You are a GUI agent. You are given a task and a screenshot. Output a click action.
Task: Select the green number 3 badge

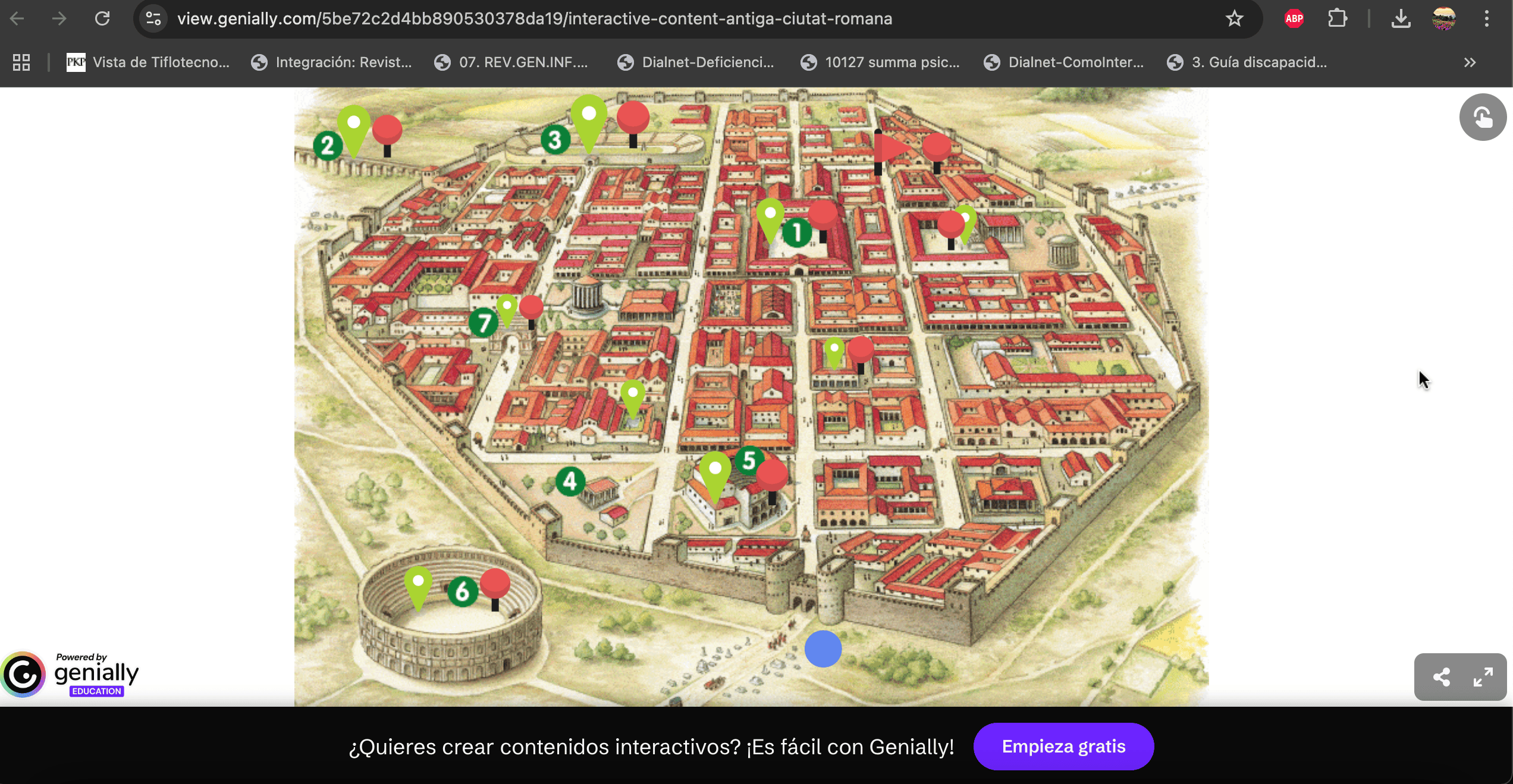click(555, 140)
